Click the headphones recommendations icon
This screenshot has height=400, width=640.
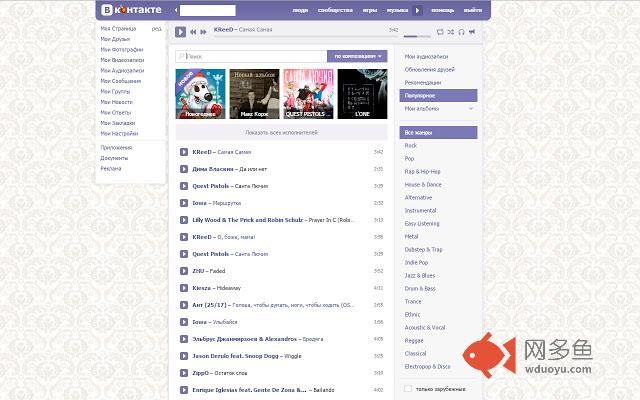click(461, 32)
